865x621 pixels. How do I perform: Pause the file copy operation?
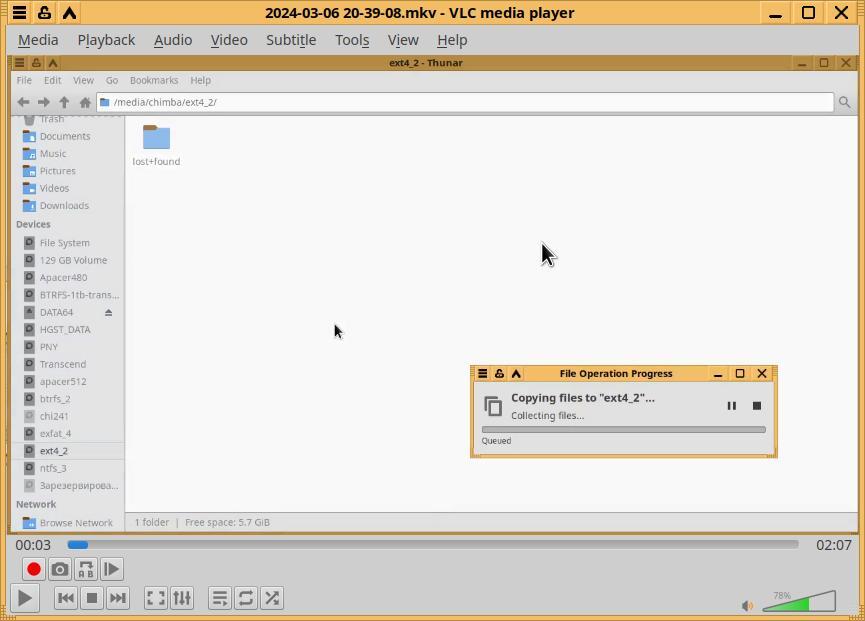731,406
